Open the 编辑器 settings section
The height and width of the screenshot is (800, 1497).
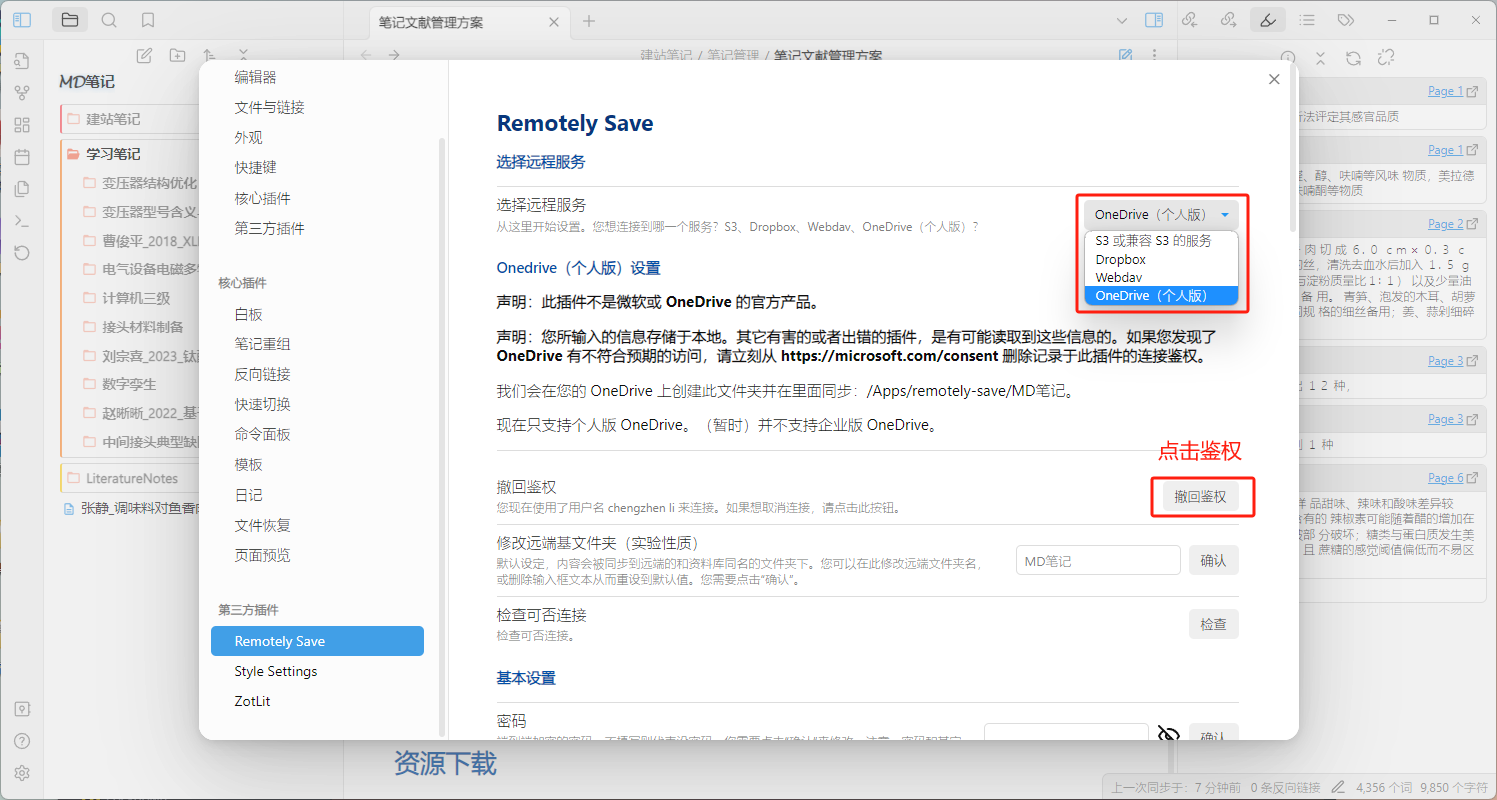[x=256, y=77]
